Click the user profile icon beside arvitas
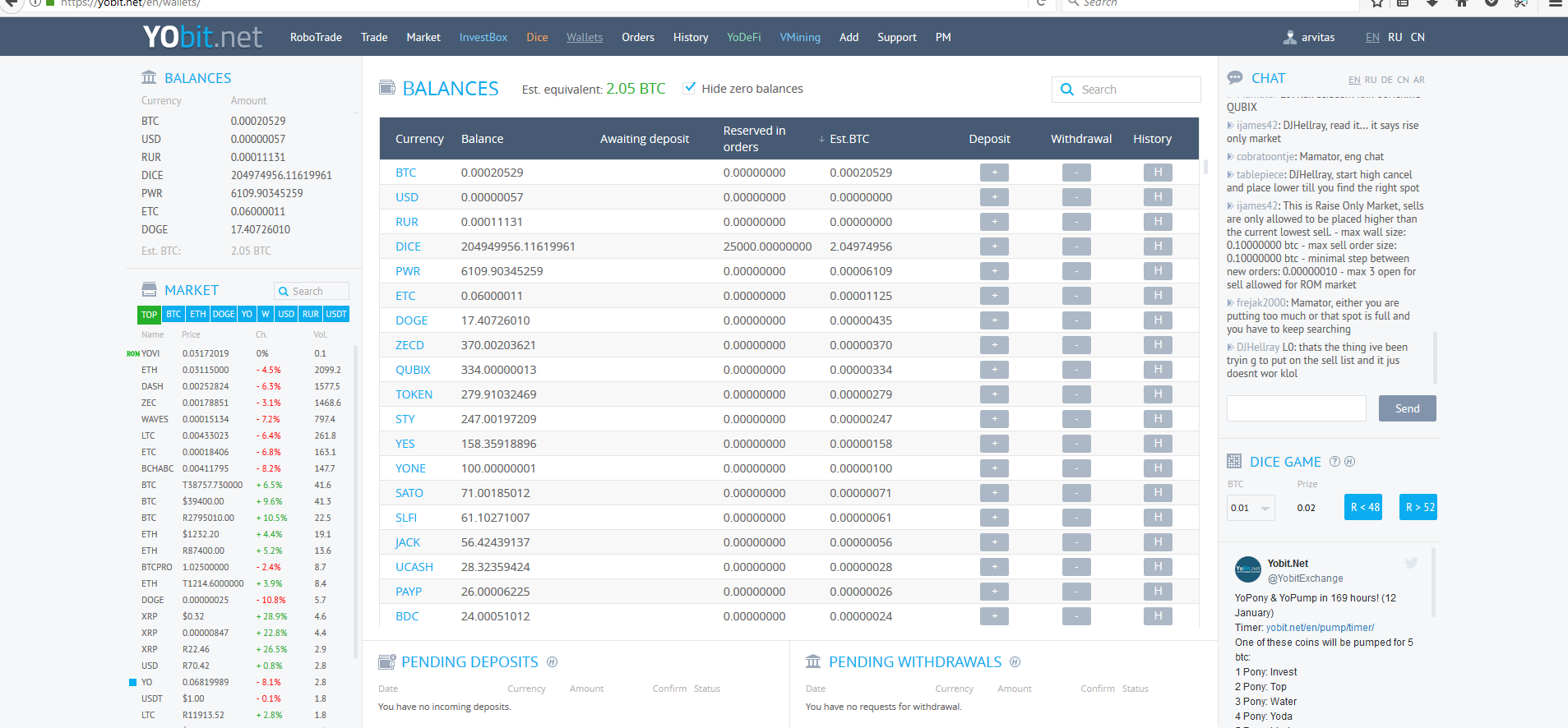This screenshot has height=728, width=1568. click(1289, 37)
